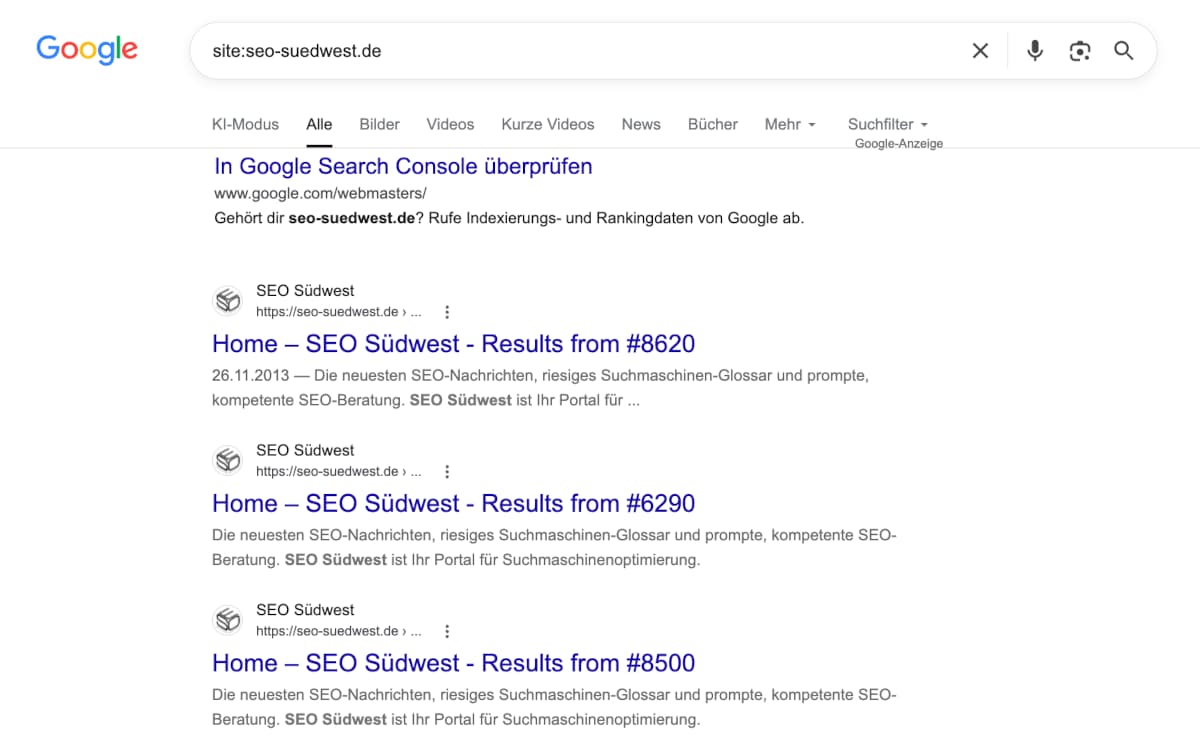Viewport: 1200px width, 745px height.
Task: Click SEO Südwest favicon of first result
Action: 228,301
